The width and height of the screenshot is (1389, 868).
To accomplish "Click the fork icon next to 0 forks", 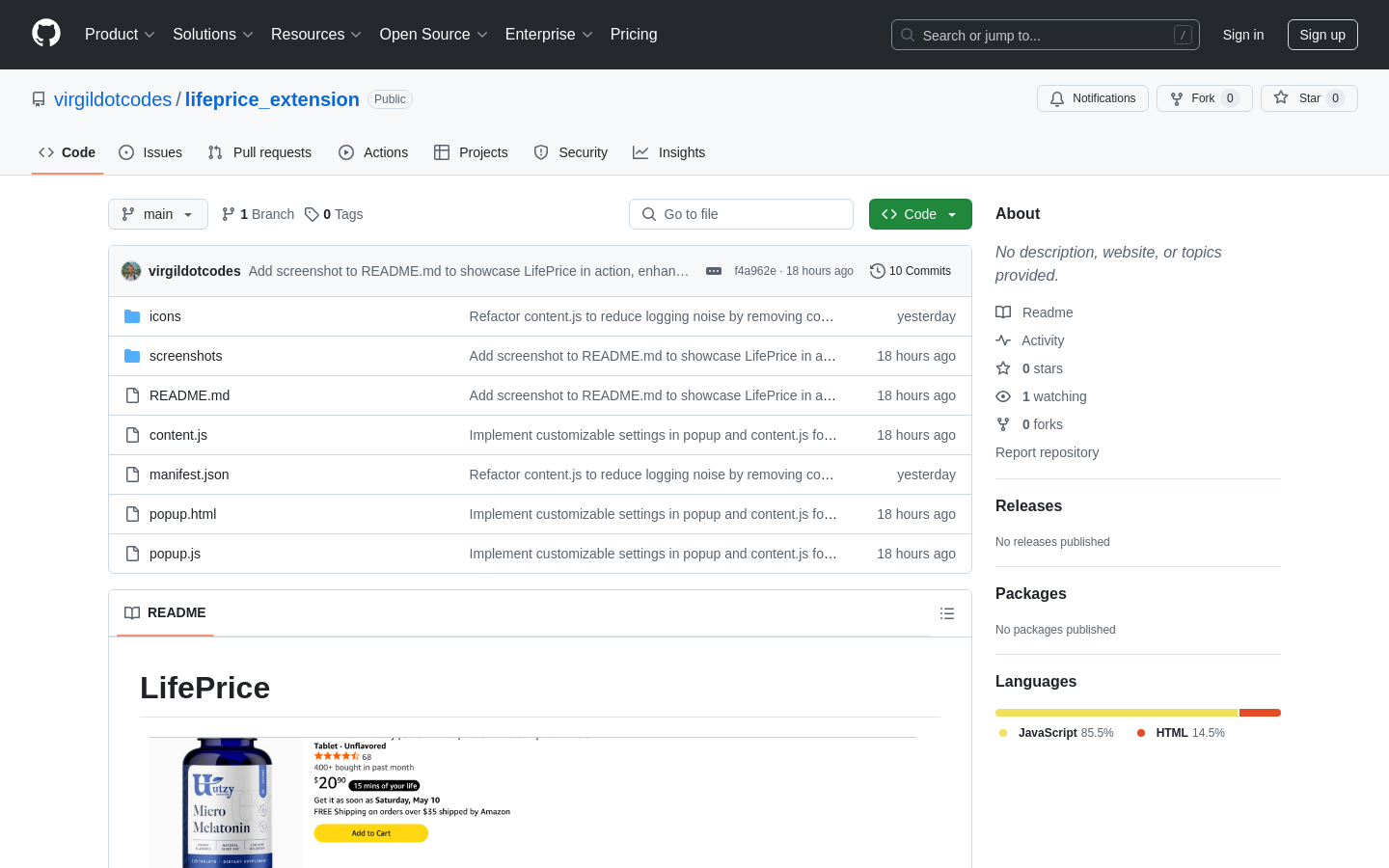I will coord(1003,424).
